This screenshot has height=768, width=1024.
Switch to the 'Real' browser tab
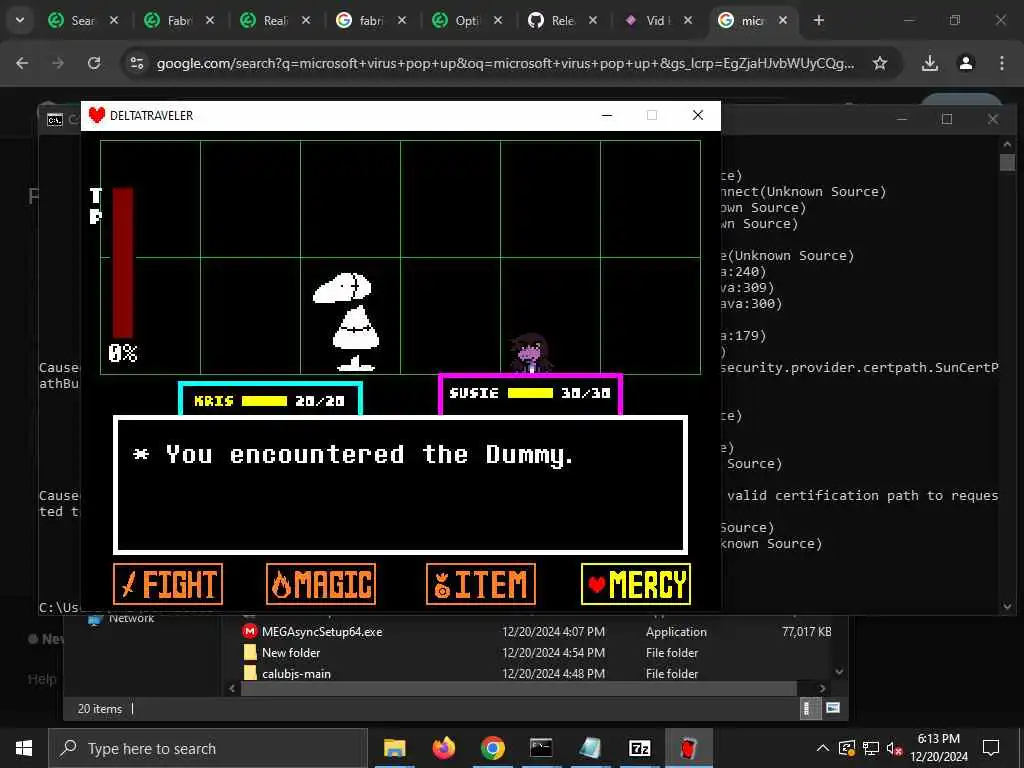[x=276, y=20]
